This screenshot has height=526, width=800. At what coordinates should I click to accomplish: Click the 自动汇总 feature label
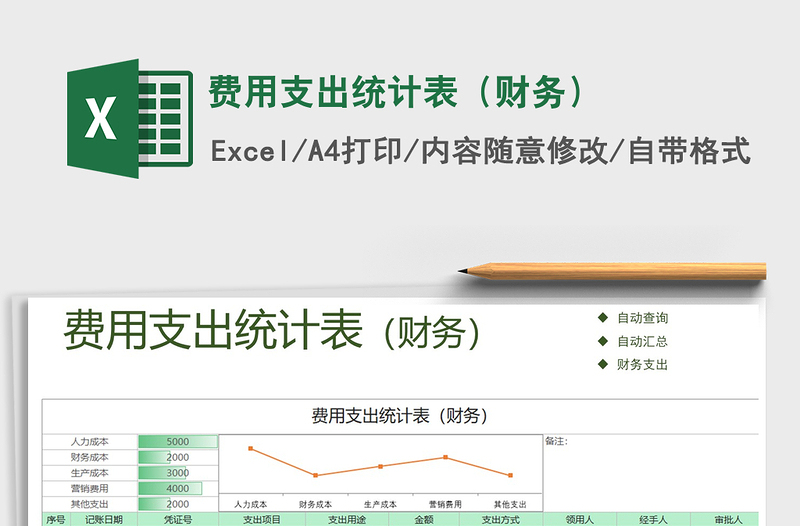coord(642,341)
